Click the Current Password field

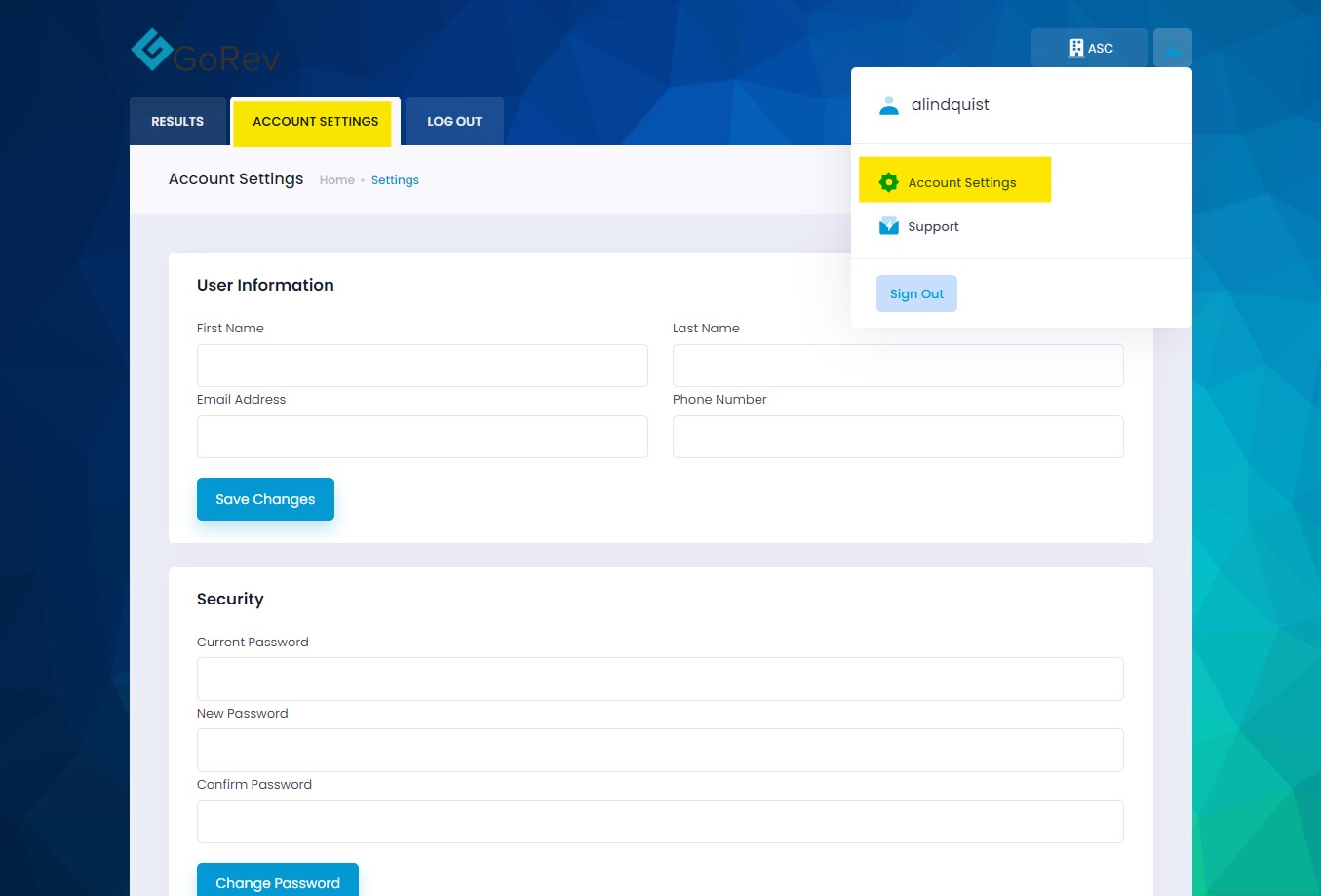tap(660, 679)
